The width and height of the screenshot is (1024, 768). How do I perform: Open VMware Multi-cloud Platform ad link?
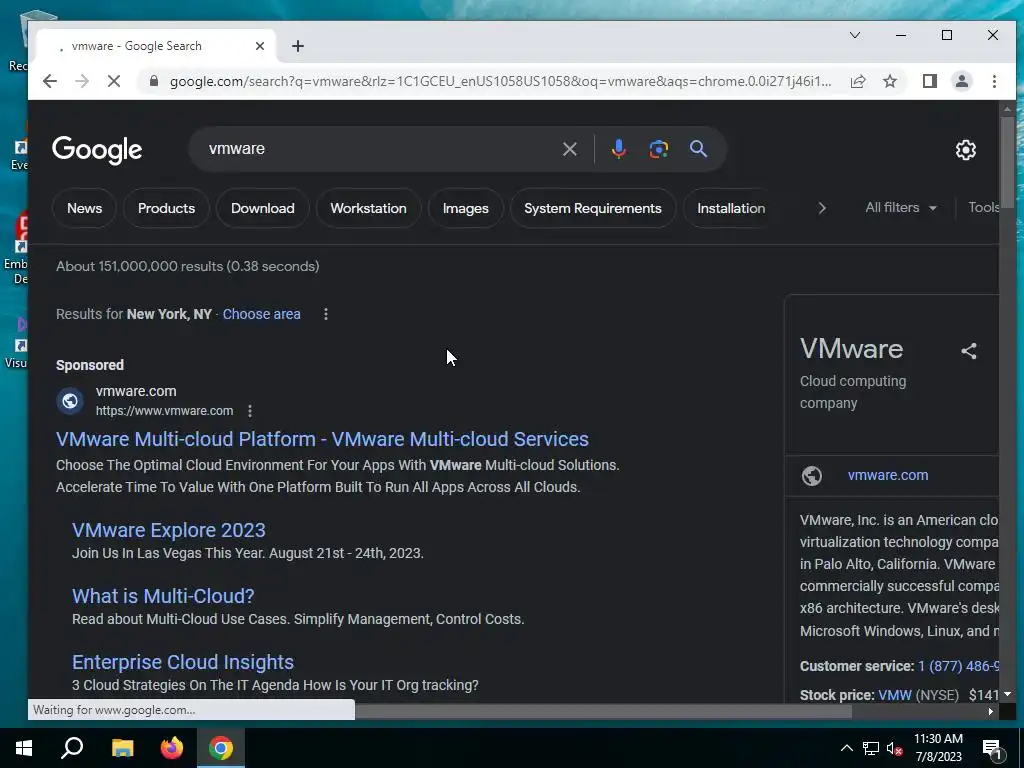(x=322, y=439)
